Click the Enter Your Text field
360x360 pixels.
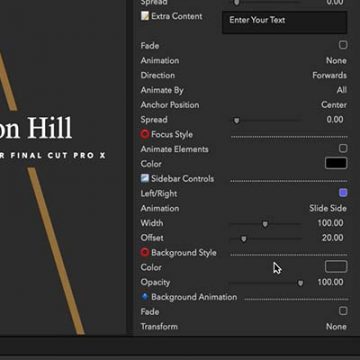(285, 22)
